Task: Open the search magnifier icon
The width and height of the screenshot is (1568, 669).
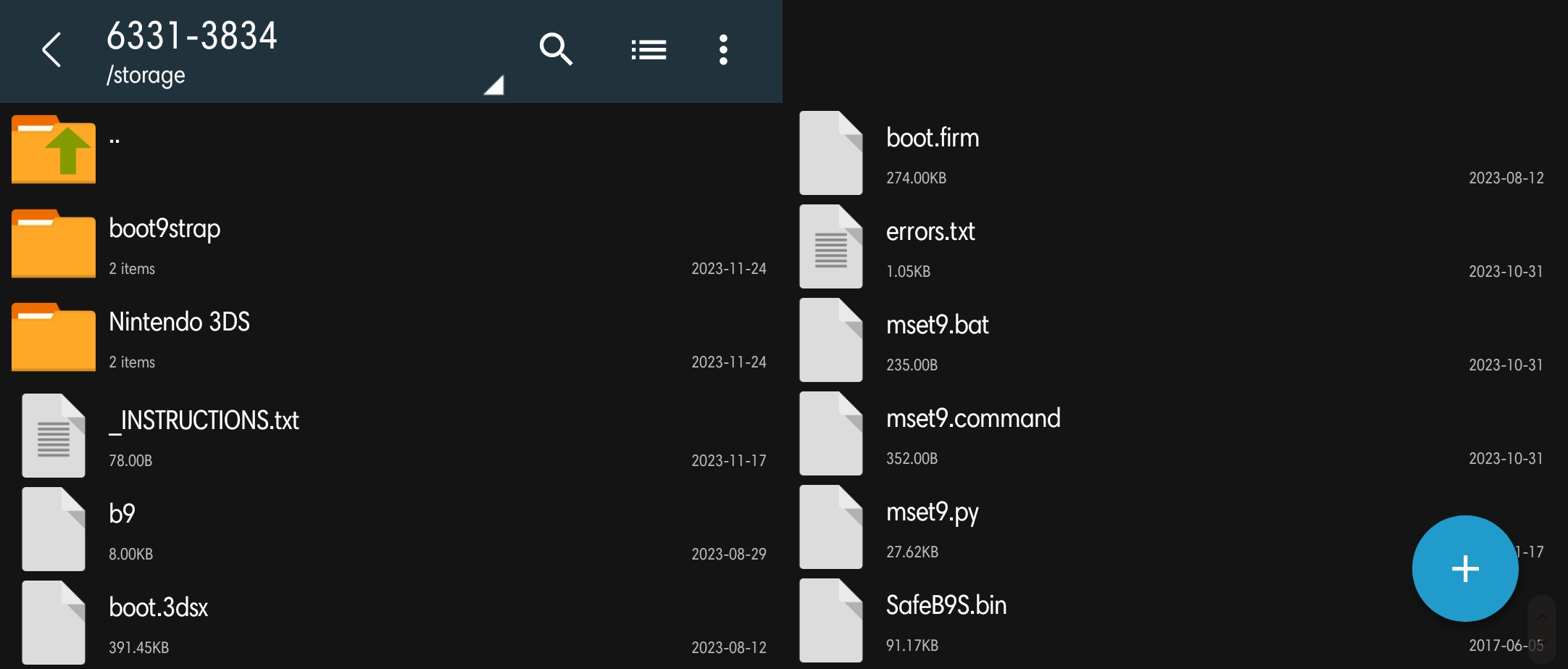Action: click(x=556, y=50)
